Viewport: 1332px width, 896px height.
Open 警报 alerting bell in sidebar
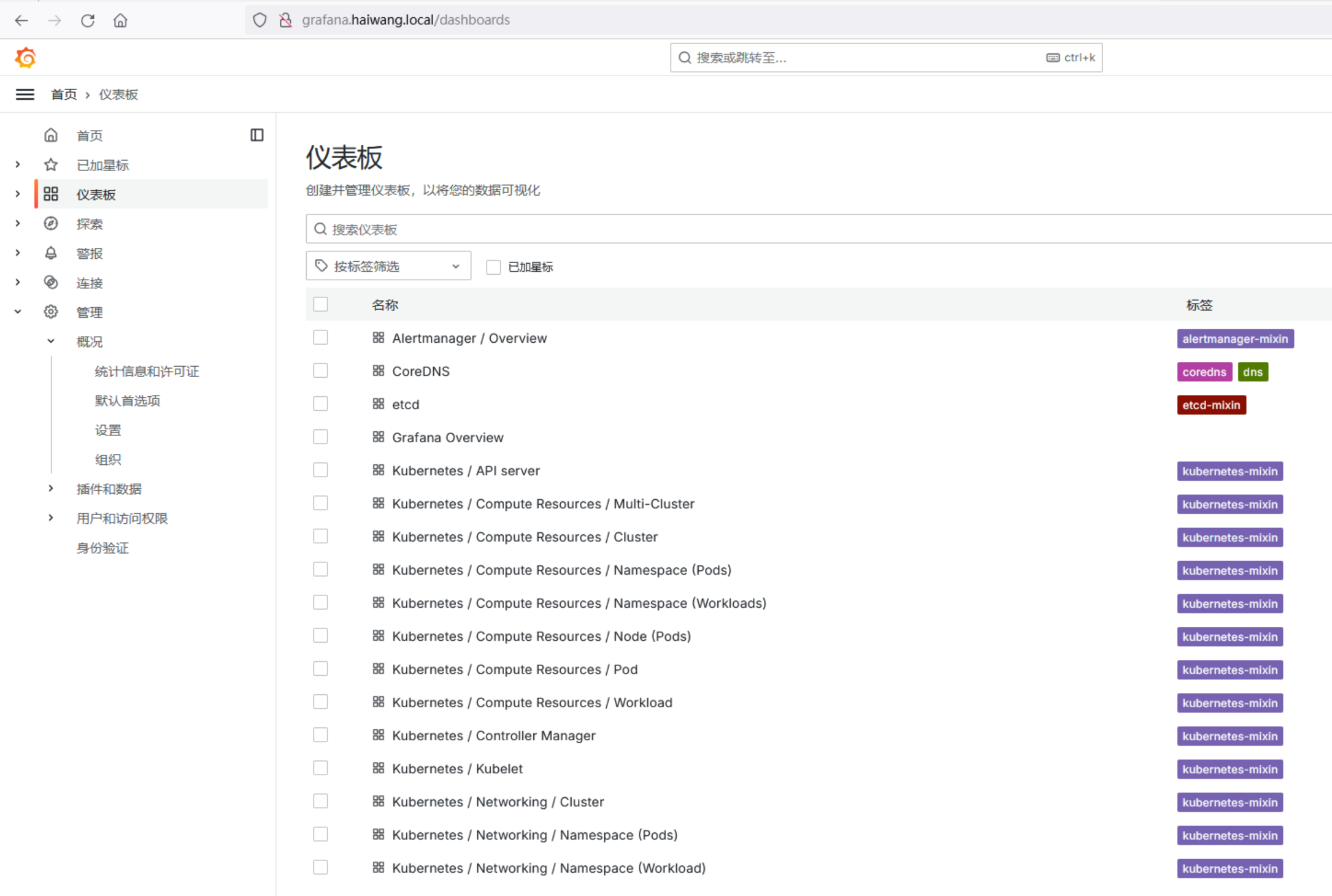(x=89, y=253)
